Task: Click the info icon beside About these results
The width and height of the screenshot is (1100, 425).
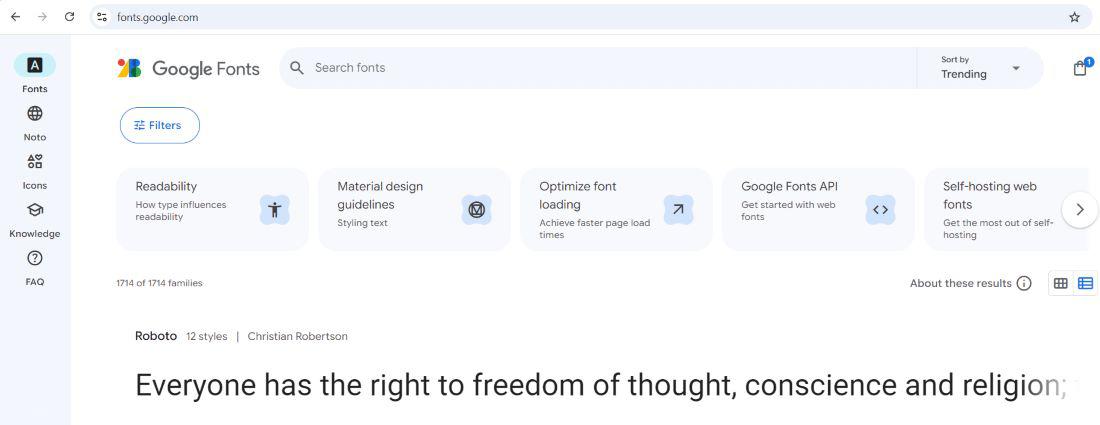Action: pyautogui.click(x=1024, y=283)
